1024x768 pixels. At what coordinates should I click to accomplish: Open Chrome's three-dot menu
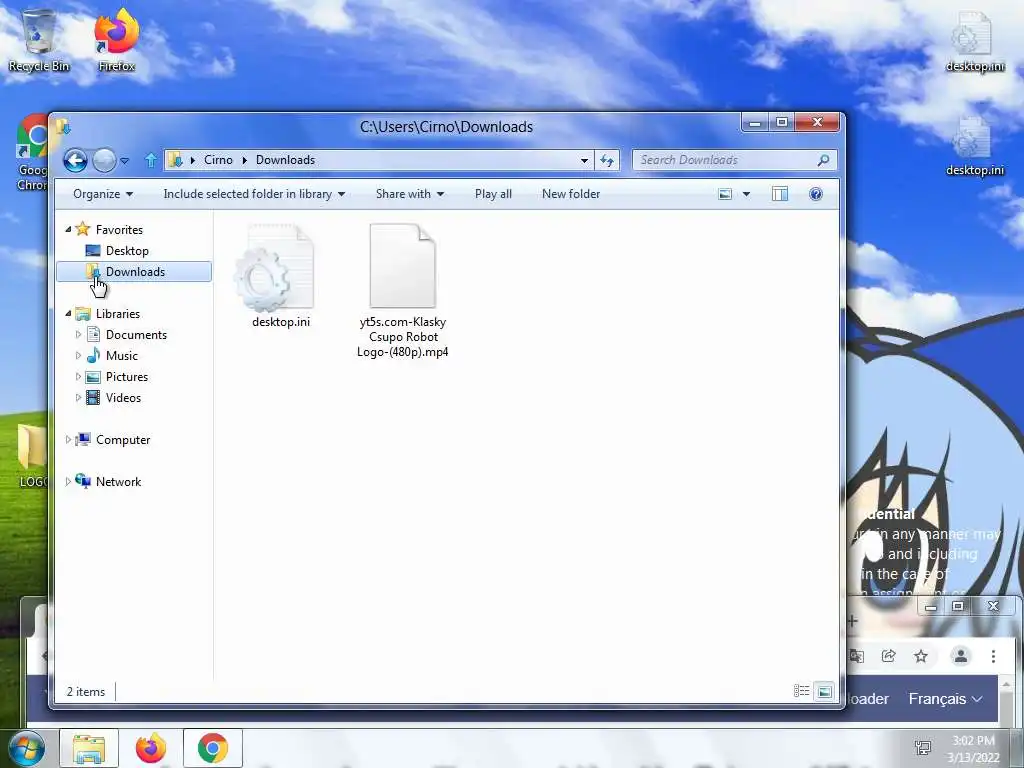point(993,656)
